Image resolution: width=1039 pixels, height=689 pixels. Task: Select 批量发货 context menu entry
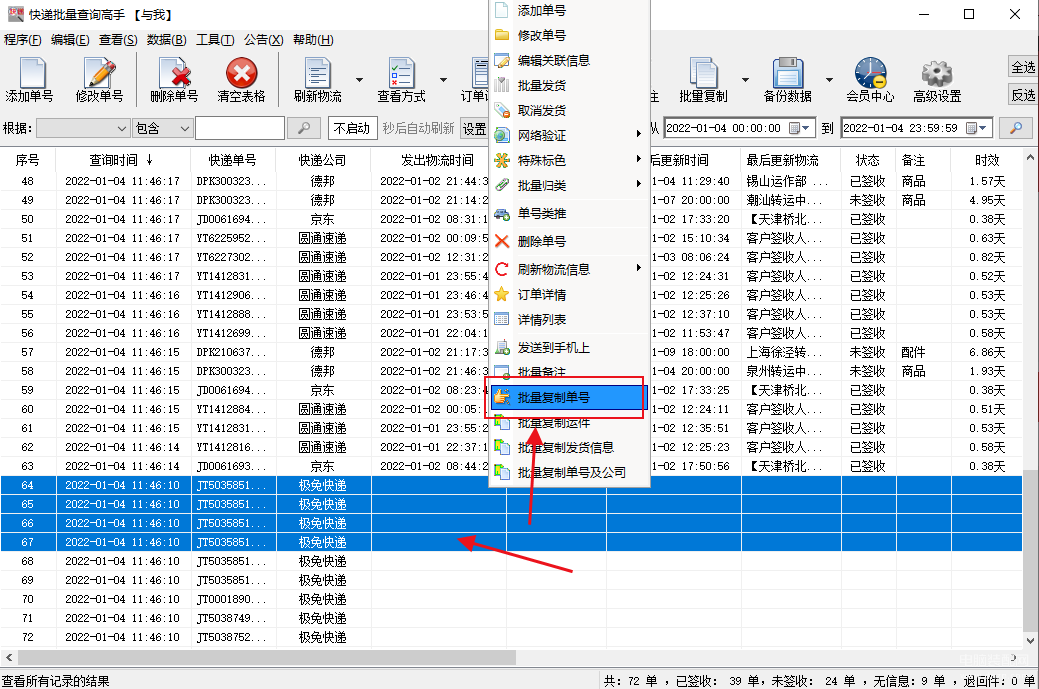click(x=570, y=85)
